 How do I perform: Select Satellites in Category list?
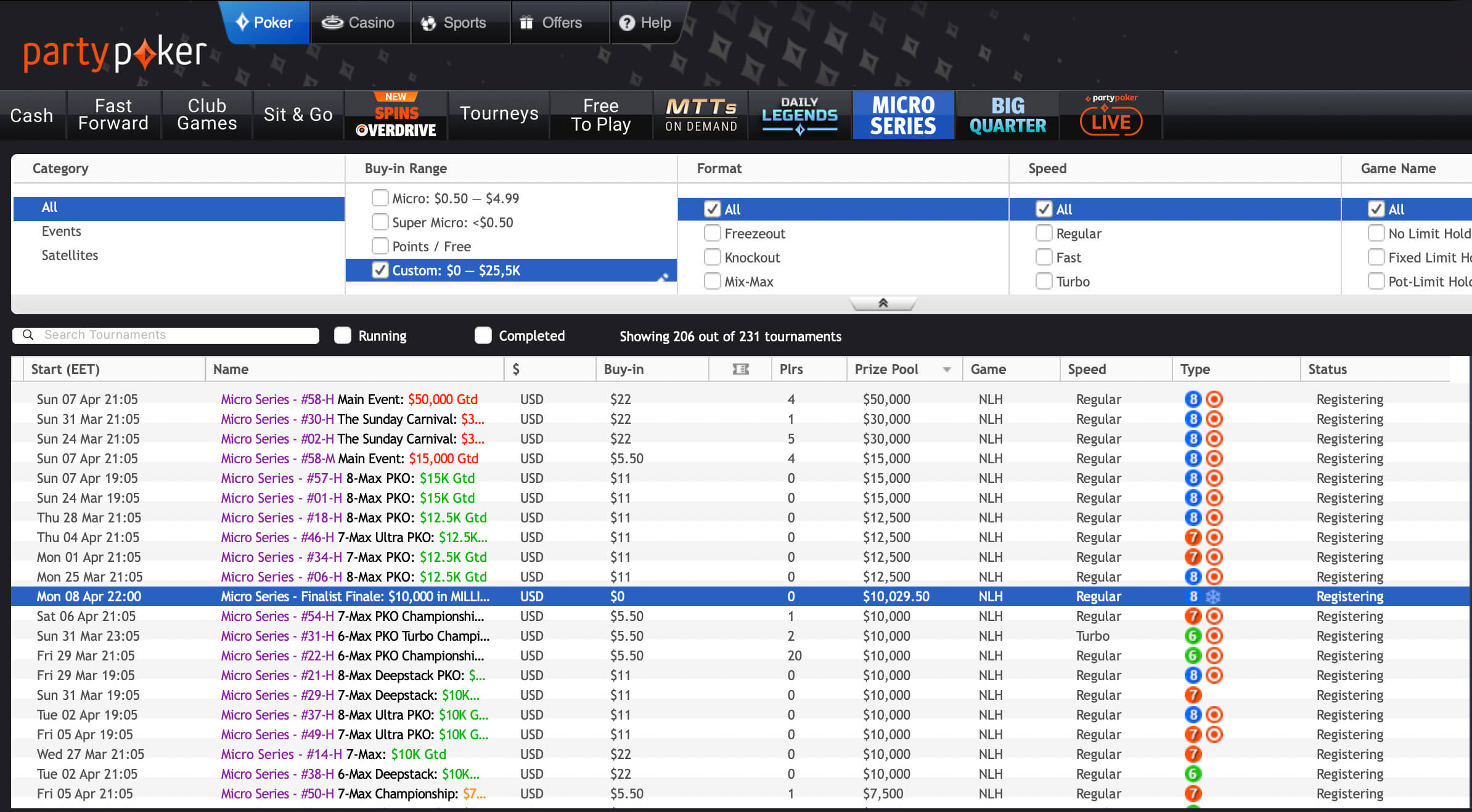tap(70, 255)
